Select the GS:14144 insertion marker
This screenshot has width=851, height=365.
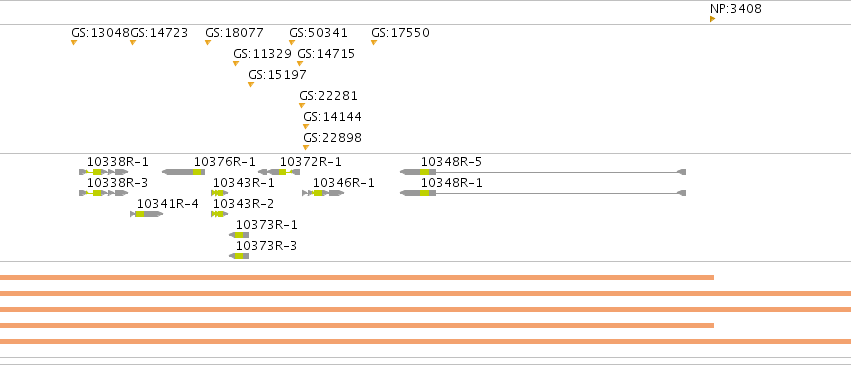coord(306,126)
